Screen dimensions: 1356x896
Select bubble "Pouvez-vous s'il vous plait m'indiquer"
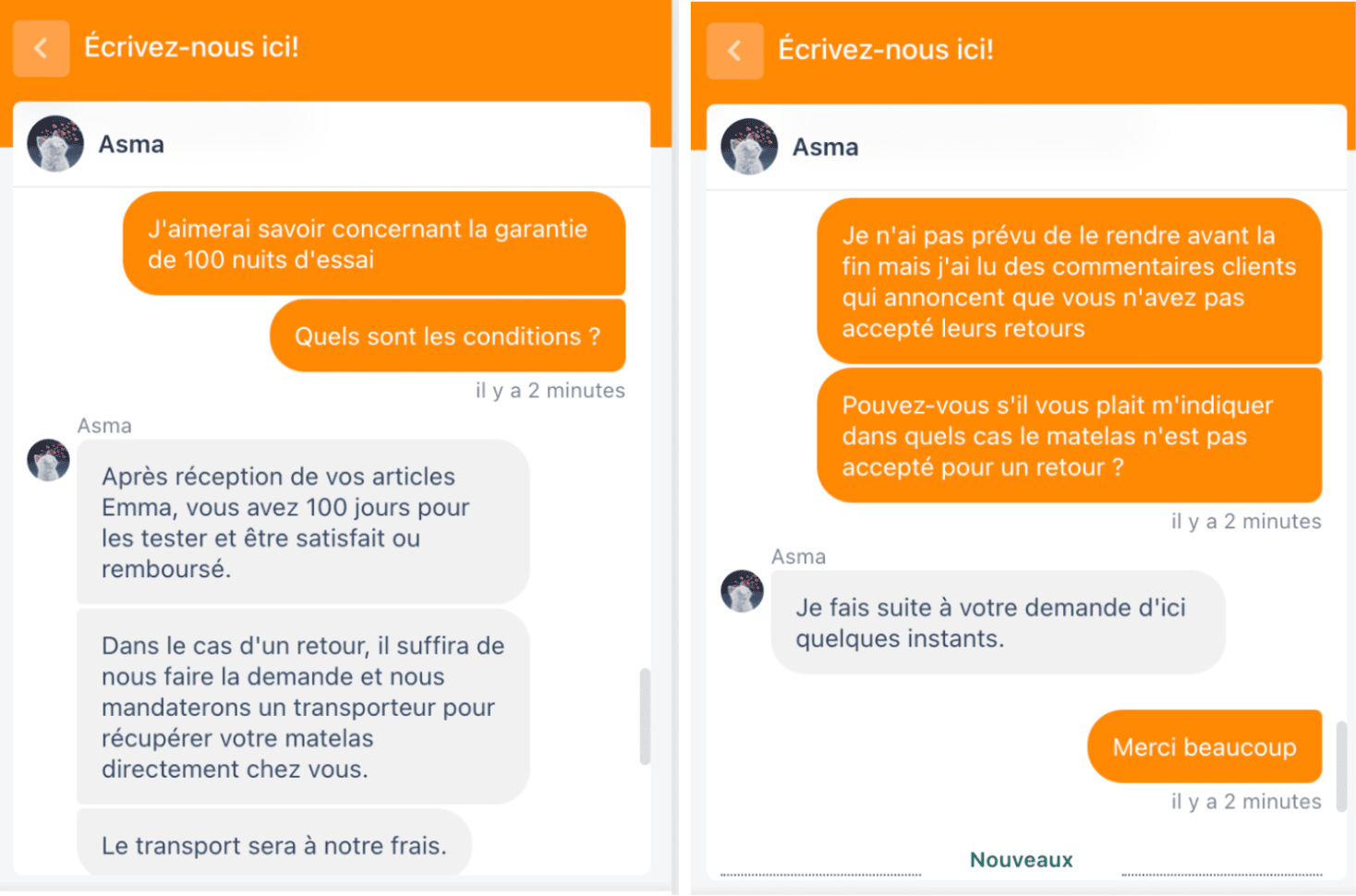click(x=1070, y=436)
